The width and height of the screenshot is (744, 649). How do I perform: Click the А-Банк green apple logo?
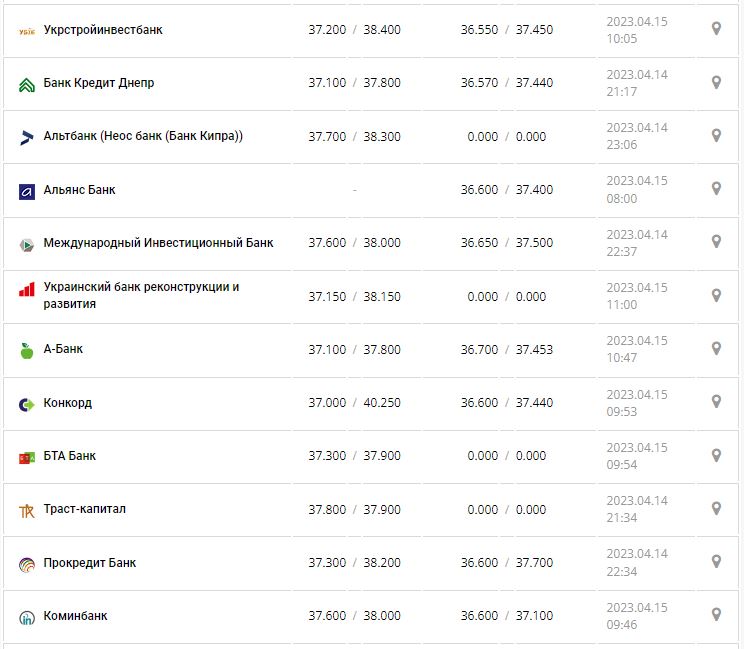click(x=27, y=350)
